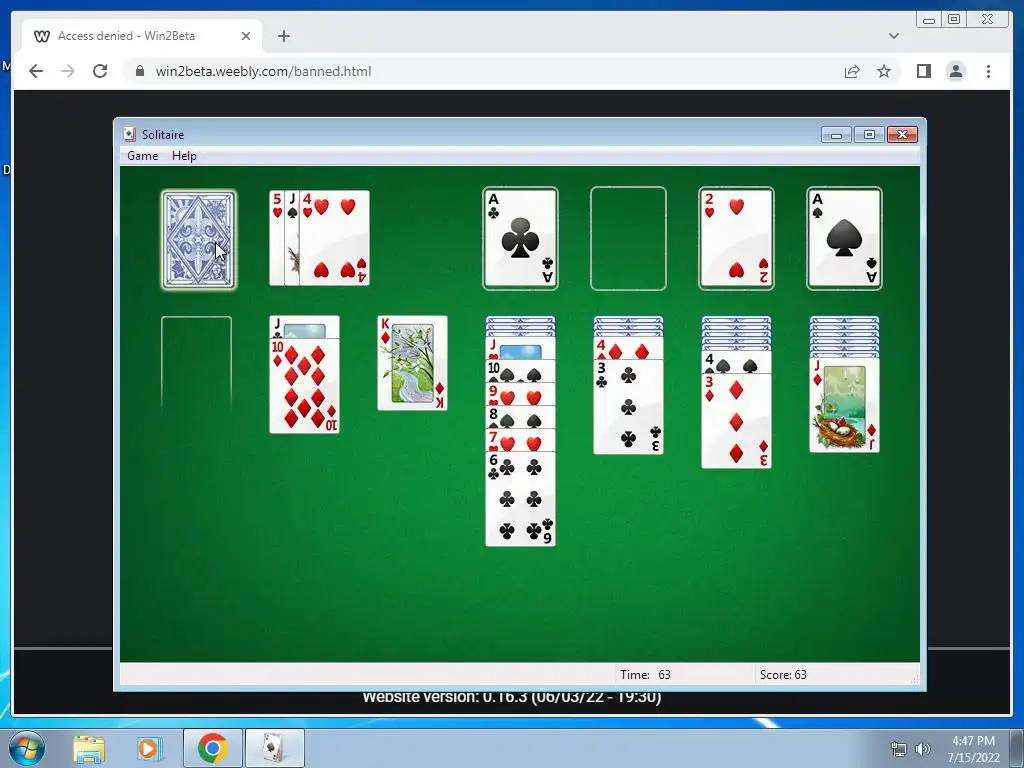Image resolution: width=1024 pixels, height=768 pixels.
Task: Close the Access denied browser tab
Action: [x=246, y=36]
